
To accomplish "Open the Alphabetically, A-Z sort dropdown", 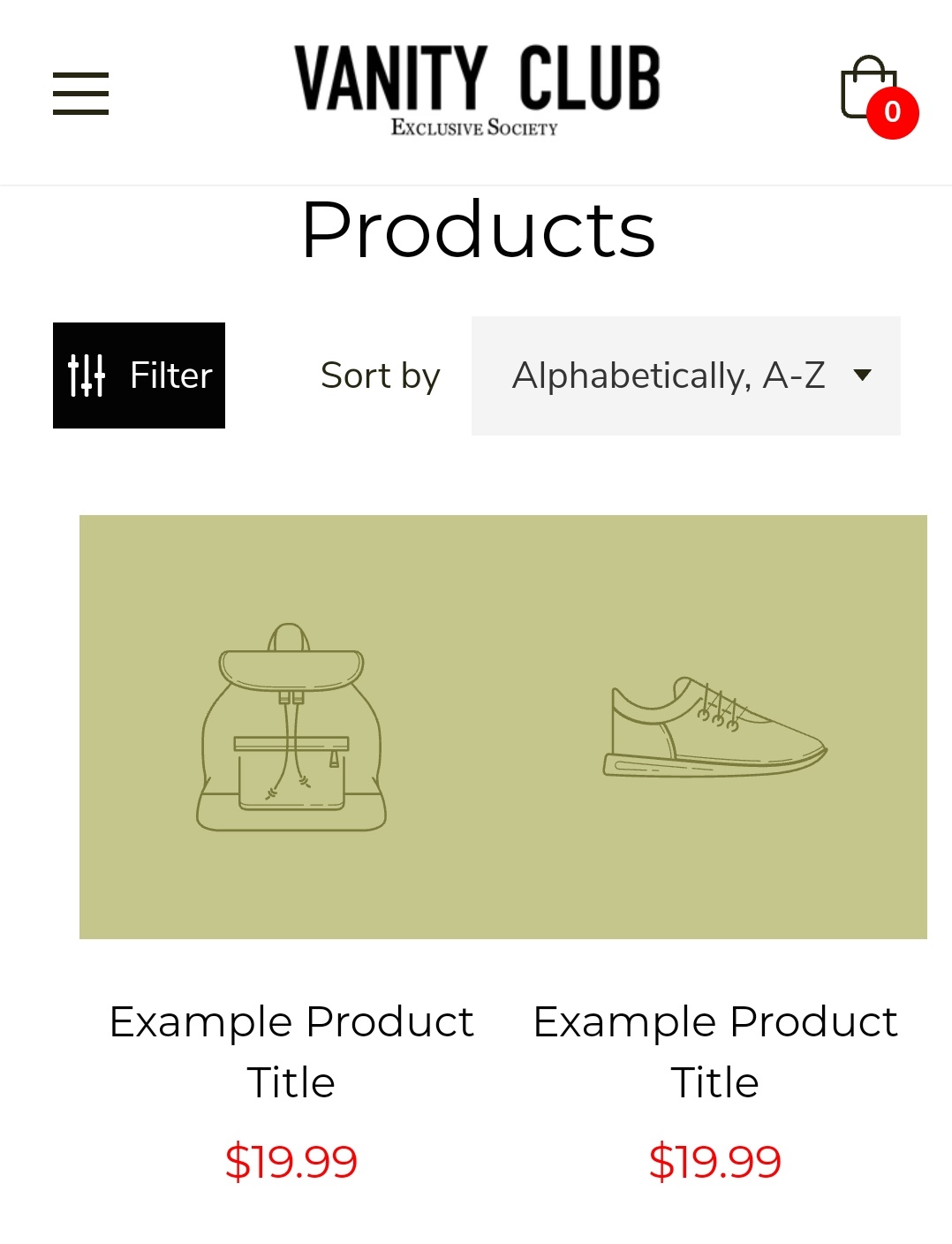I will pos(669,375).
